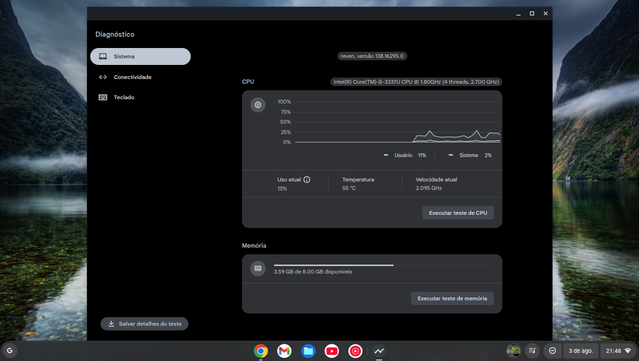Click the memory usage progress bar
The width and height of the screenshot is (639, 361).
coord(382,265)
